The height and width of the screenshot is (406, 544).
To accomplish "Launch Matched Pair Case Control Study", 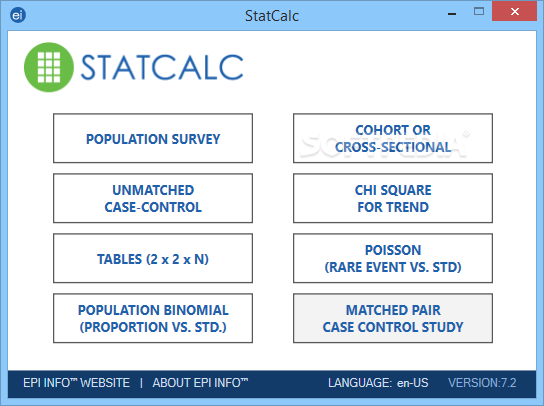I will [x=393, y=318].
